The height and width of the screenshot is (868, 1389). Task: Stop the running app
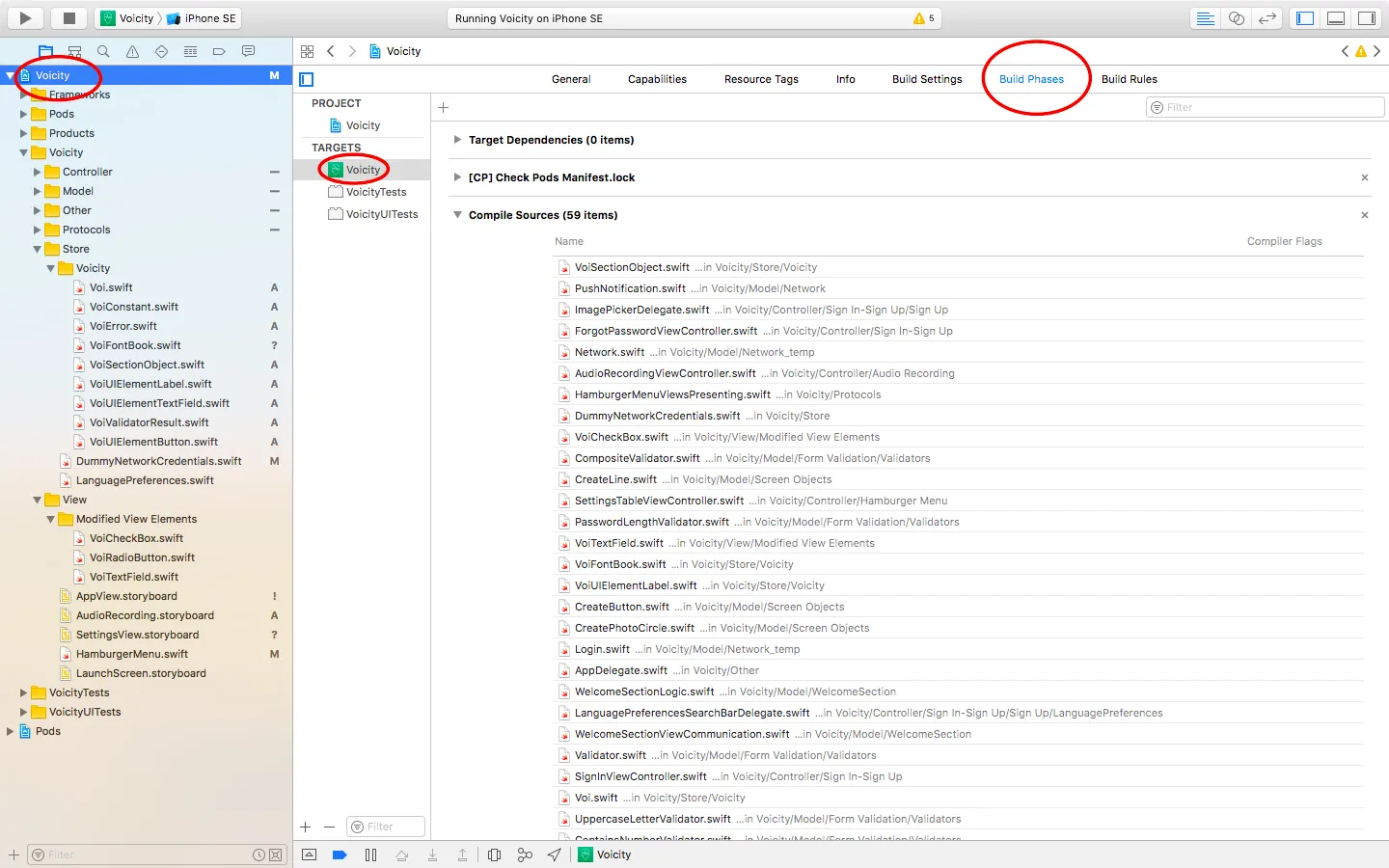click(68, 18)
